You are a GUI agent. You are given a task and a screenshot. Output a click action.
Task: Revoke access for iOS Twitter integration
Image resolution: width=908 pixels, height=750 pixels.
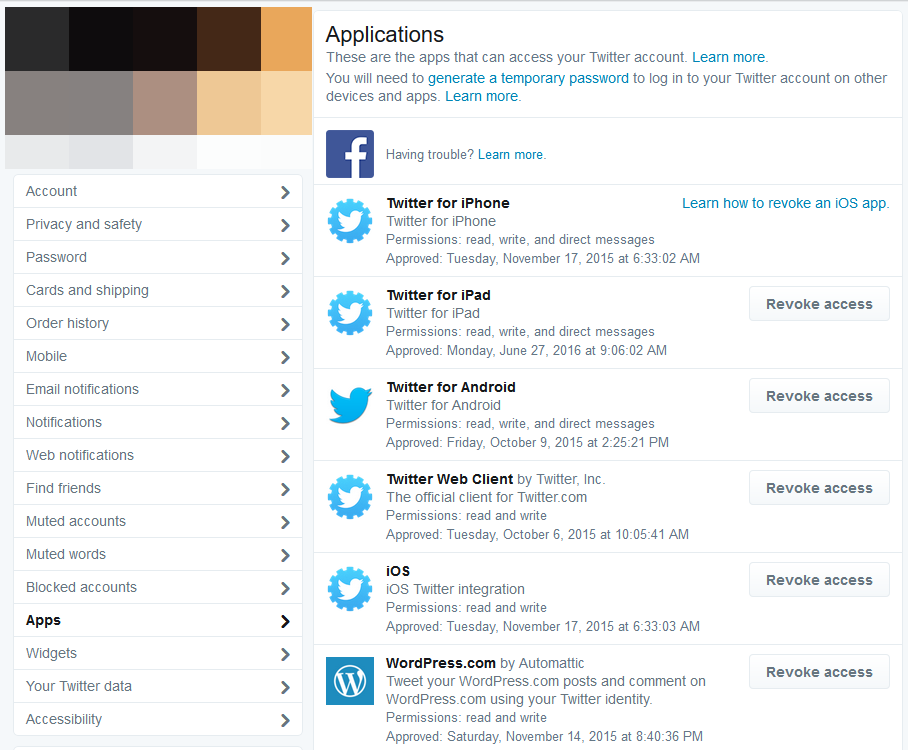[x=819, y=580]
